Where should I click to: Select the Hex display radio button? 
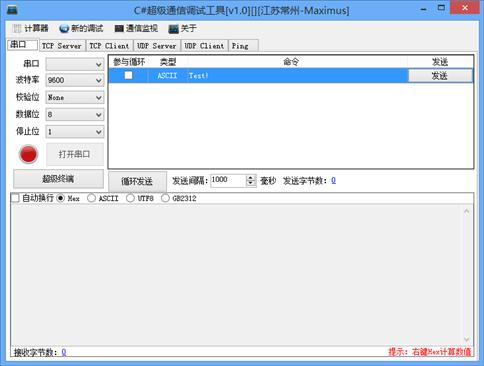click(61, 198)
